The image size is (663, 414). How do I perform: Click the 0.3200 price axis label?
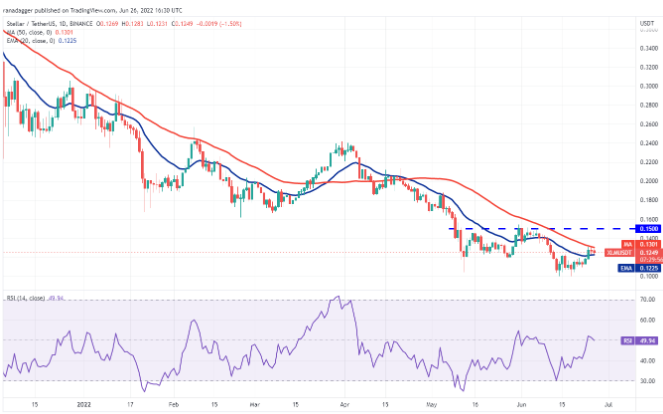649,67
